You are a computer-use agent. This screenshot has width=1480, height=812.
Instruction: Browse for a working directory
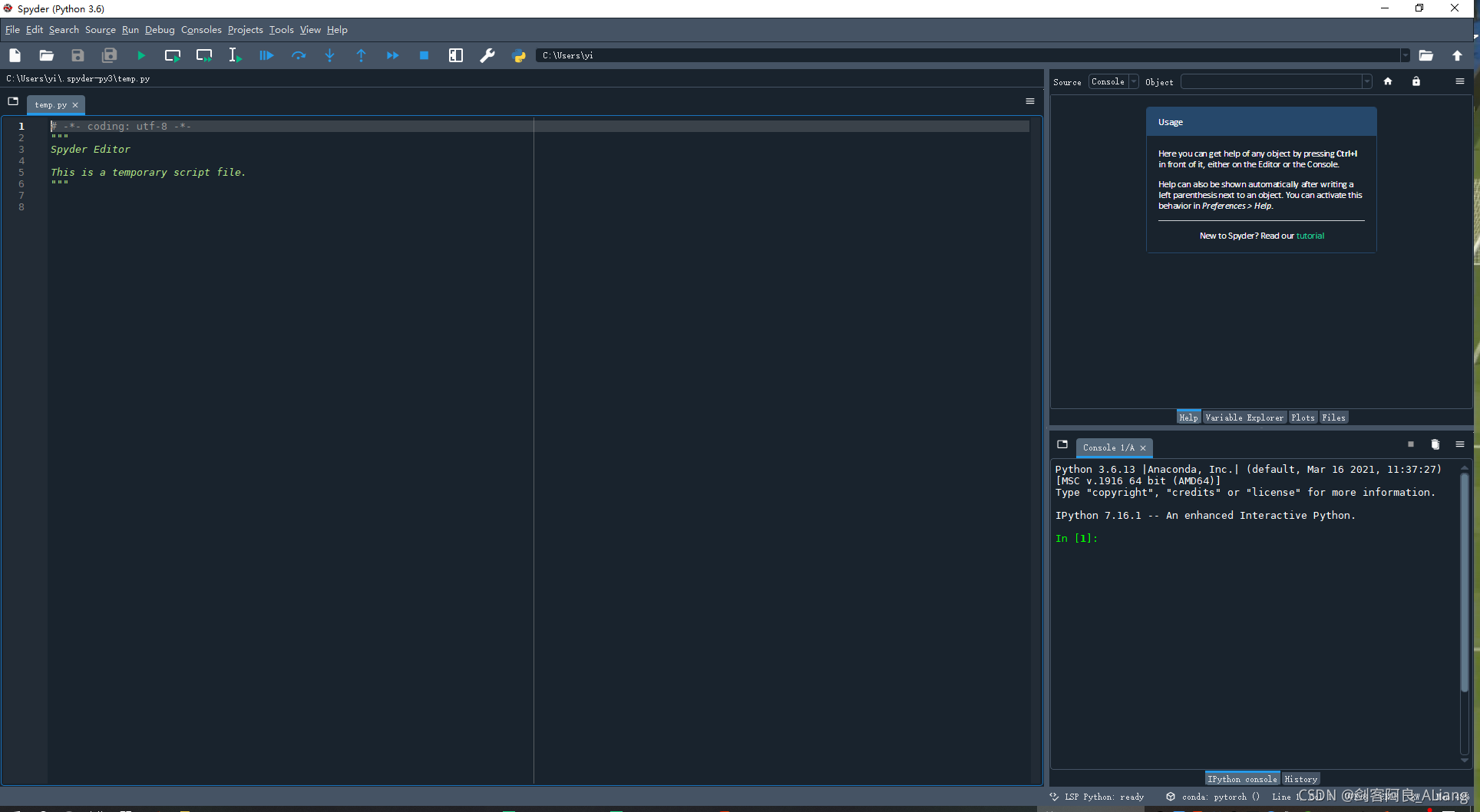tap(1425, 55)
